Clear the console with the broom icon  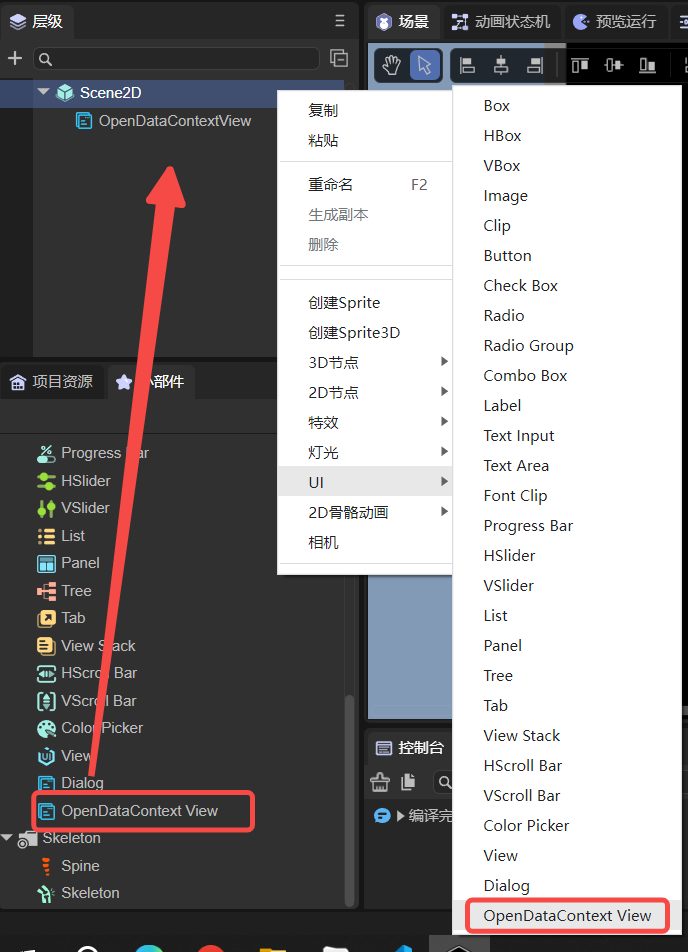tap(380, 782)
